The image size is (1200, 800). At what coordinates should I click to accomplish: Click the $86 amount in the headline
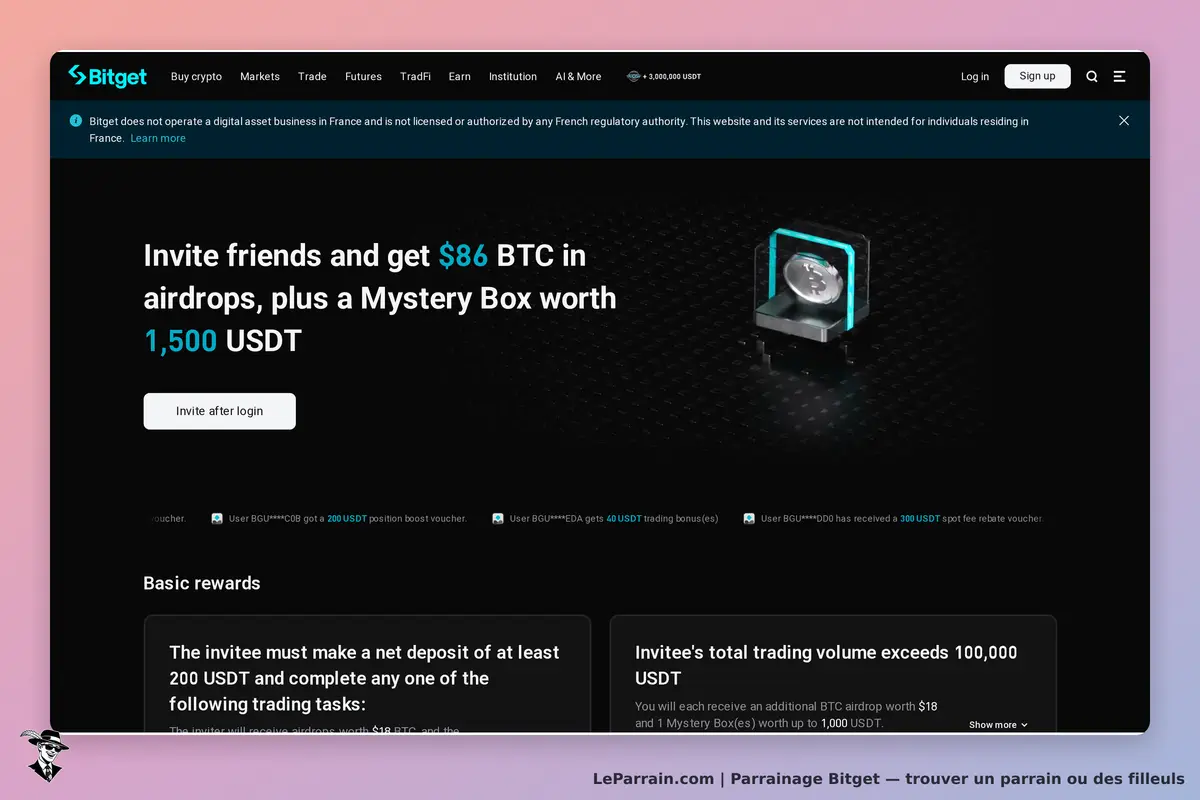point(463,256)
